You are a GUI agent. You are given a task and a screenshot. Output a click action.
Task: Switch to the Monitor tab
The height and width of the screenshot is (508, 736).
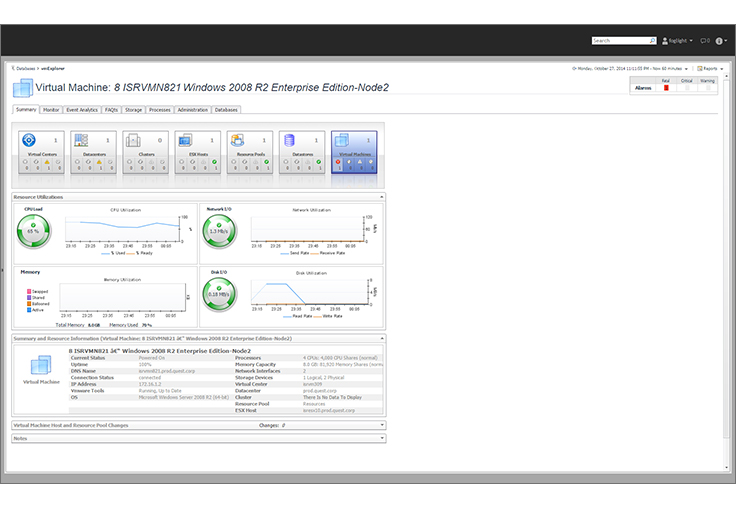[51, 110]
